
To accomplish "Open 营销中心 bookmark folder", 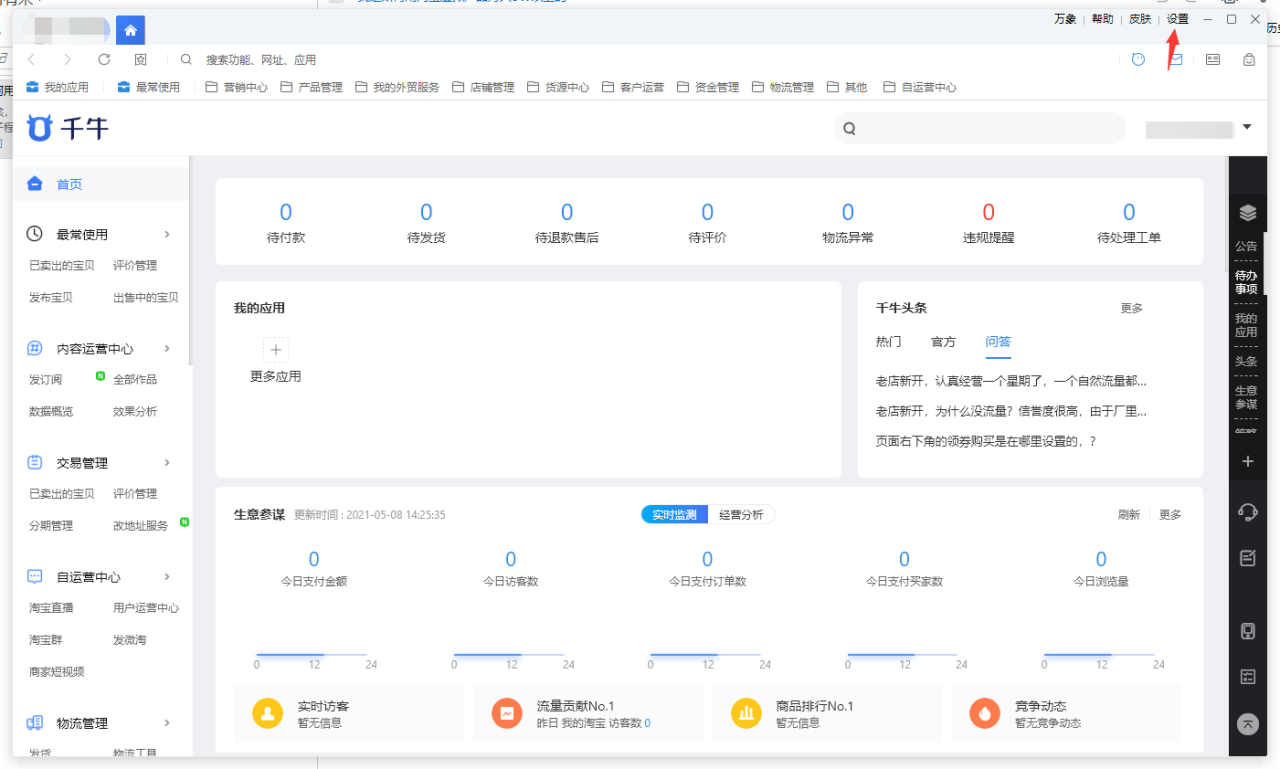I will coord(237,87).
